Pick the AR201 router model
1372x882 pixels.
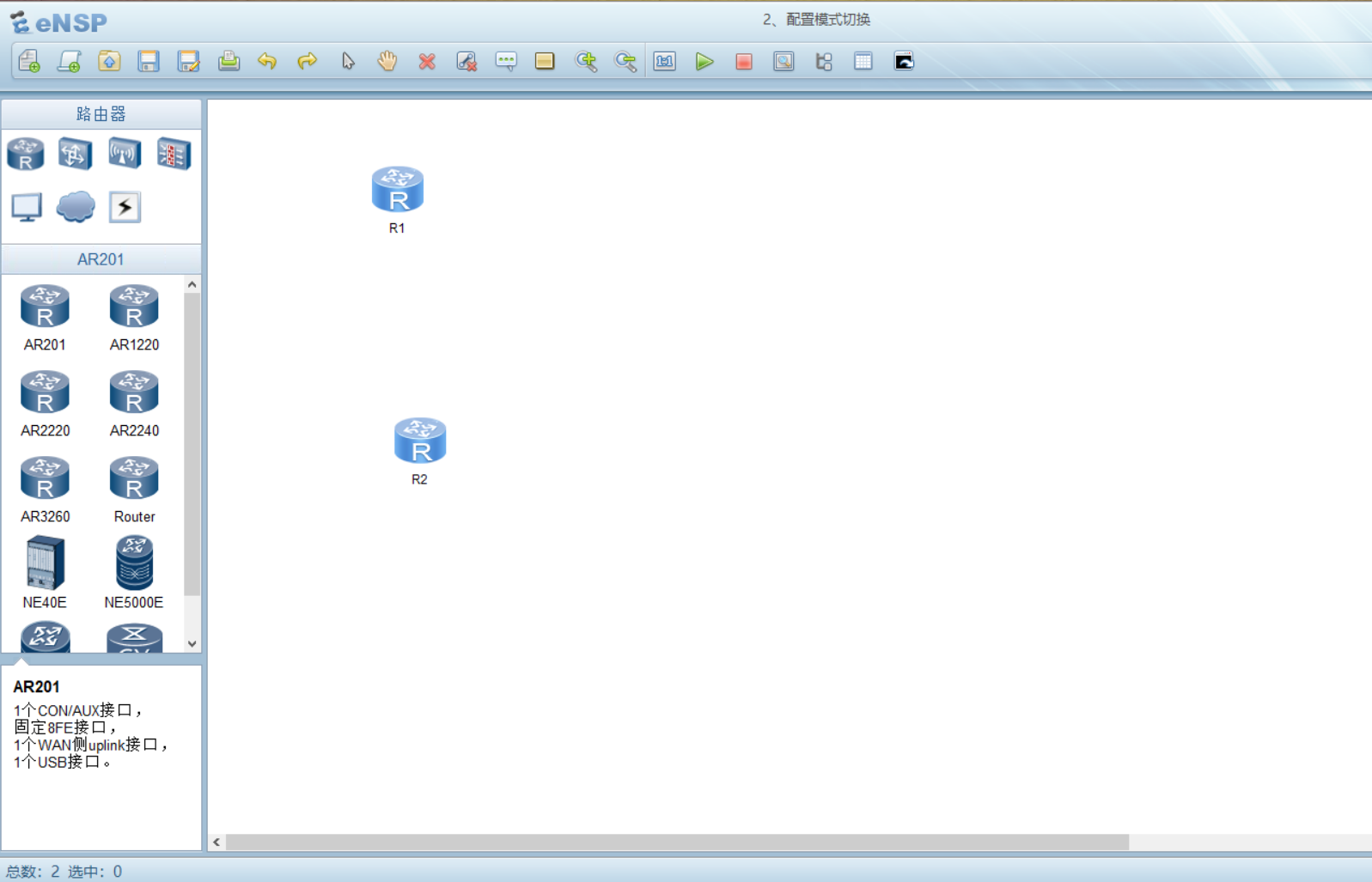[x=45, y=318]
